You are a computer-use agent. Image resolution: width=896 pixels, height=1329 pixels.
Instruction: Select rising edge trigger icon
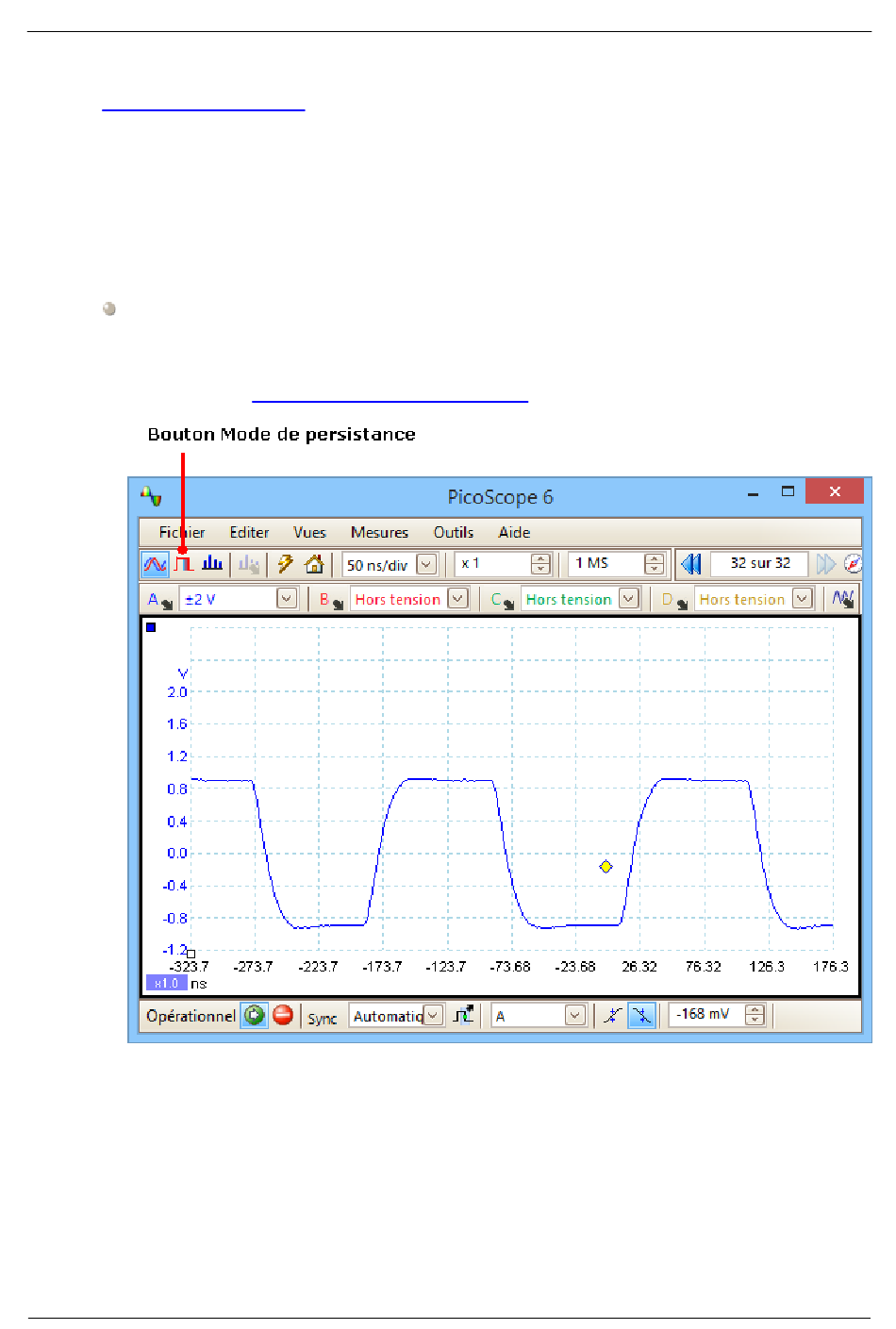613,1015
